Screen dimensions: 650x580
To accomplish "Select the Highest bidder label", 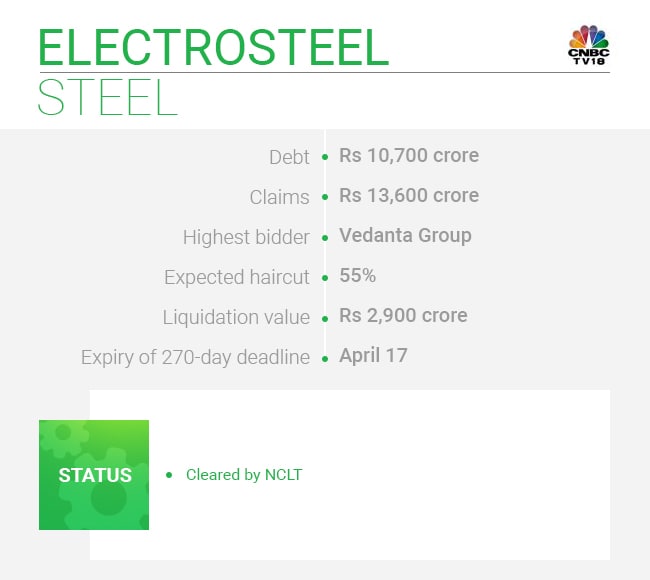I will [246, 237].
